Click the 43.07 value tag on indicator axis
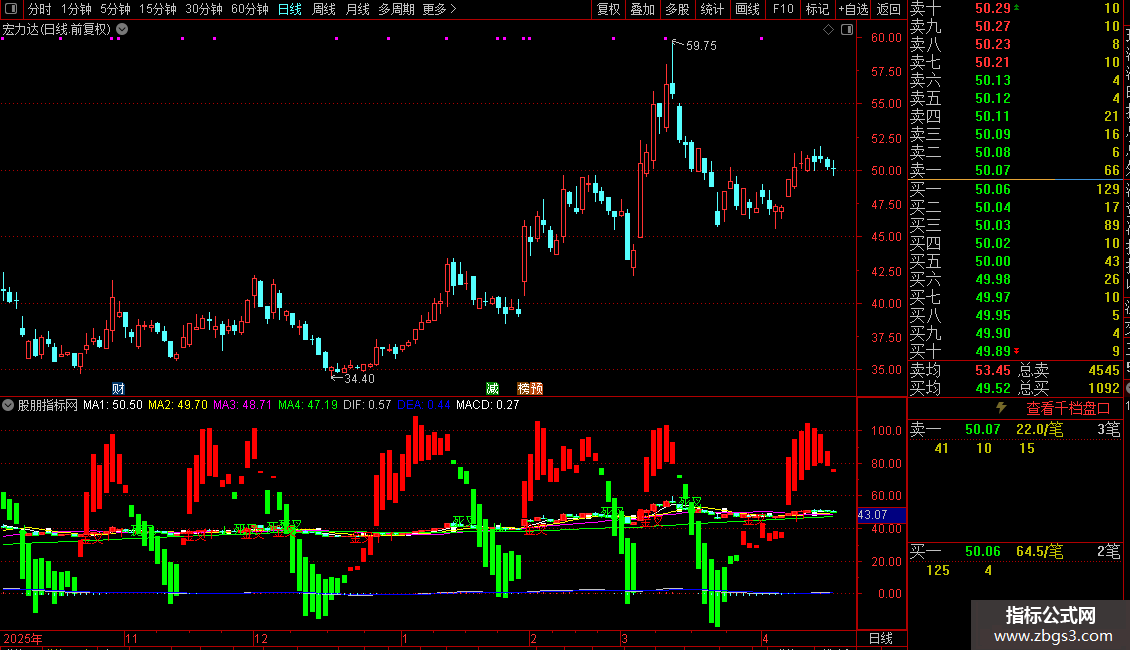This screenshot has width=1130, height=650. [x=881, y=515]
